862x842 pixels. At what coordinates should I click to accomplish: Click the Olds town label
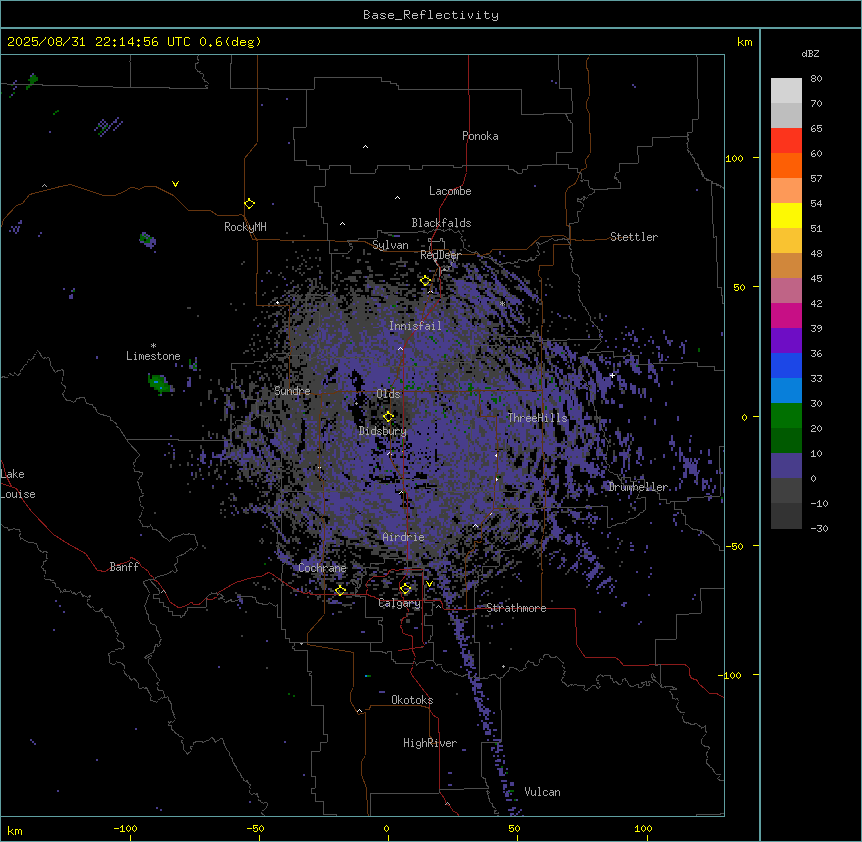388,394
